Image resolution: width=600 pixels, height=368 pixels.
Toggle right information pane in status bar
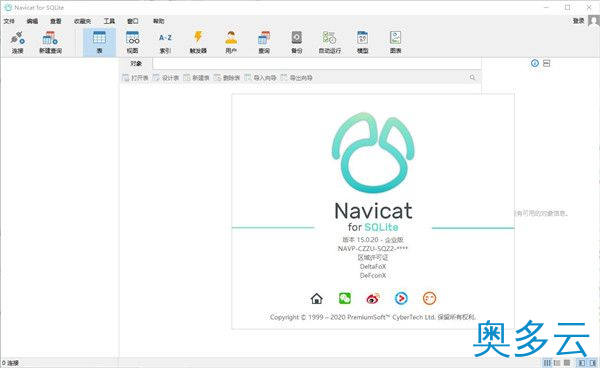(593, 362)
